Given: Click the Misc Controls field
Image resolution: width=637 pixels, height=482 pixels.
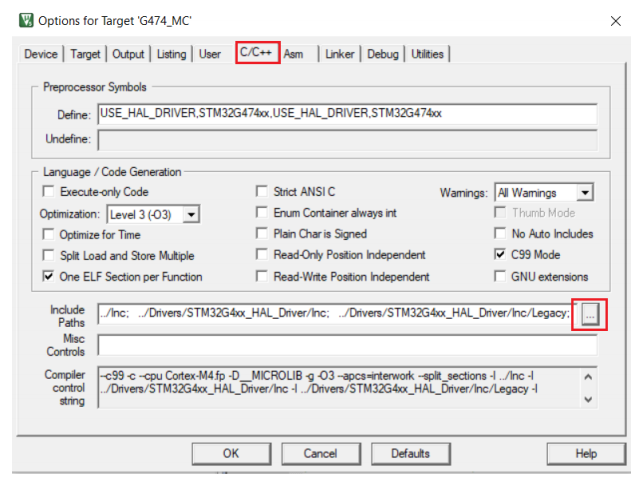Looking at the screenshot, I should tap(347, 345).
